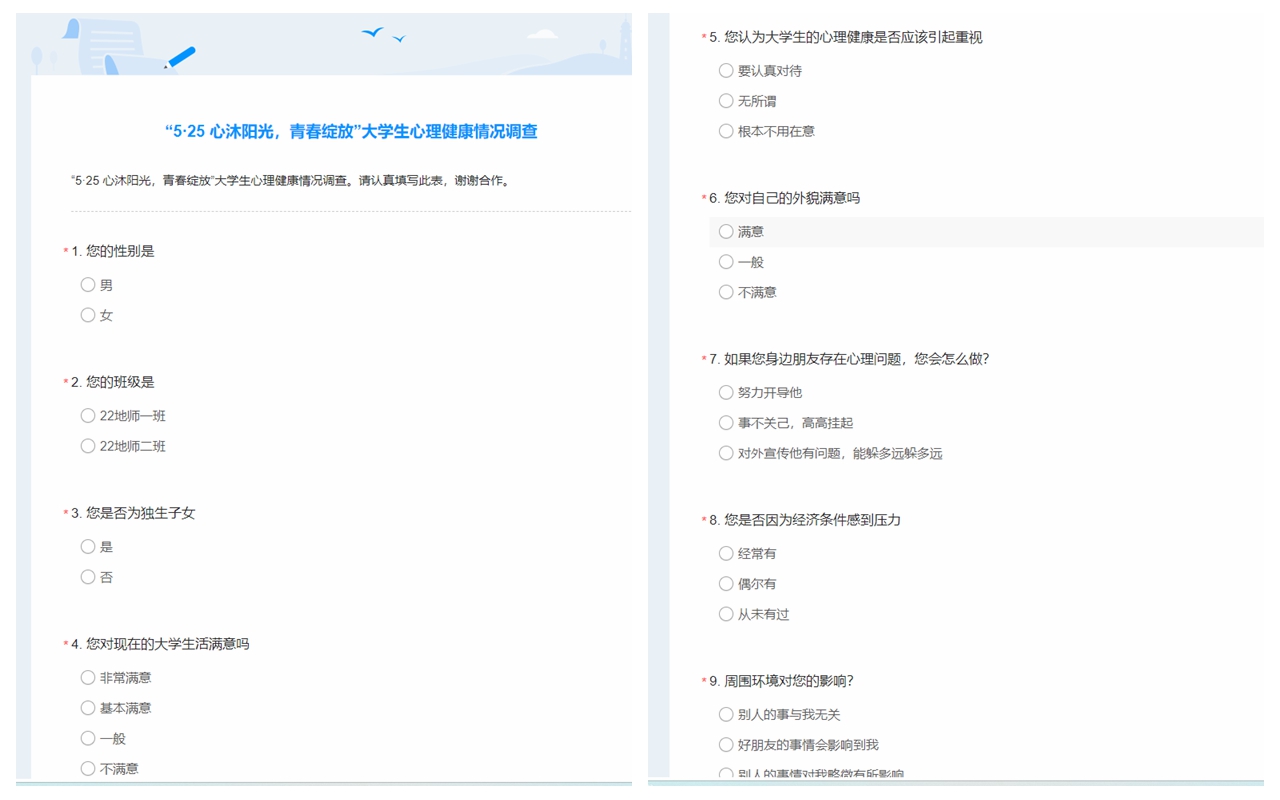Choose class "22地师一班"
Viewport: 1280px width, 800px height.
88,416
